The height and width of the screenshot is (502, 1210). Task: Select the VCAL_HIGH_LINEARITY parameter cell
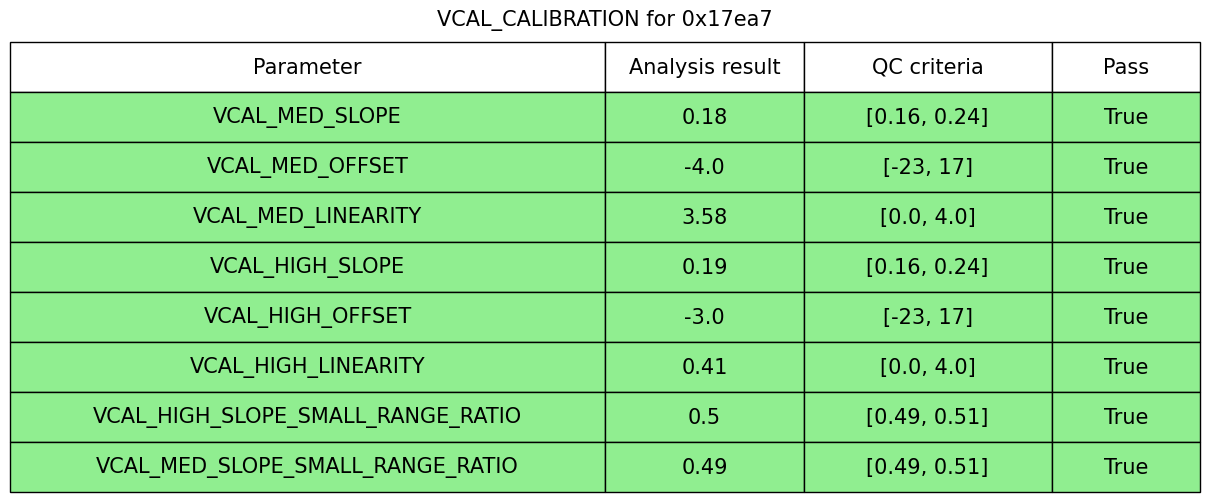307,367
